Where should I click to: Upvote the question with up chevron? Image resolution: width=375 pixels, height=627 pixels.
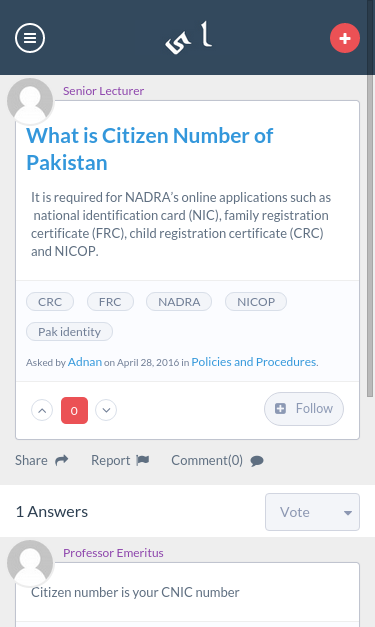(42, 410)
